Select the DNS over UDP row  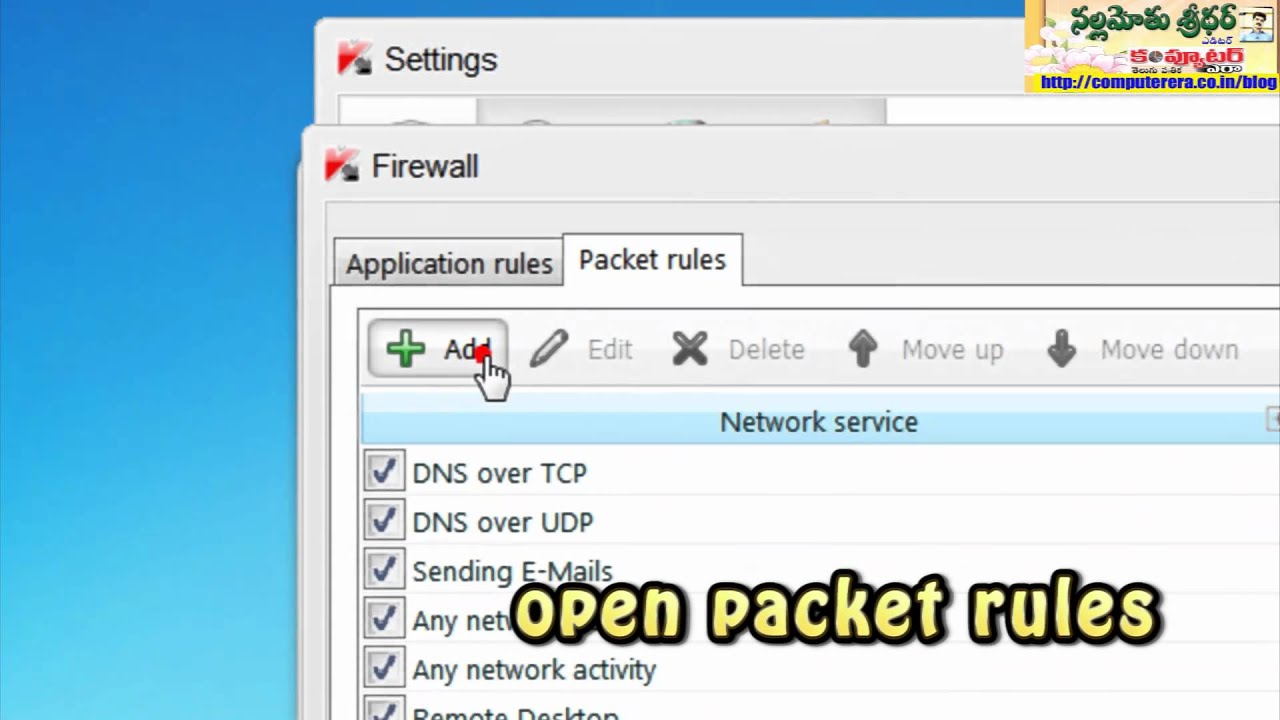tap(820, 522)
